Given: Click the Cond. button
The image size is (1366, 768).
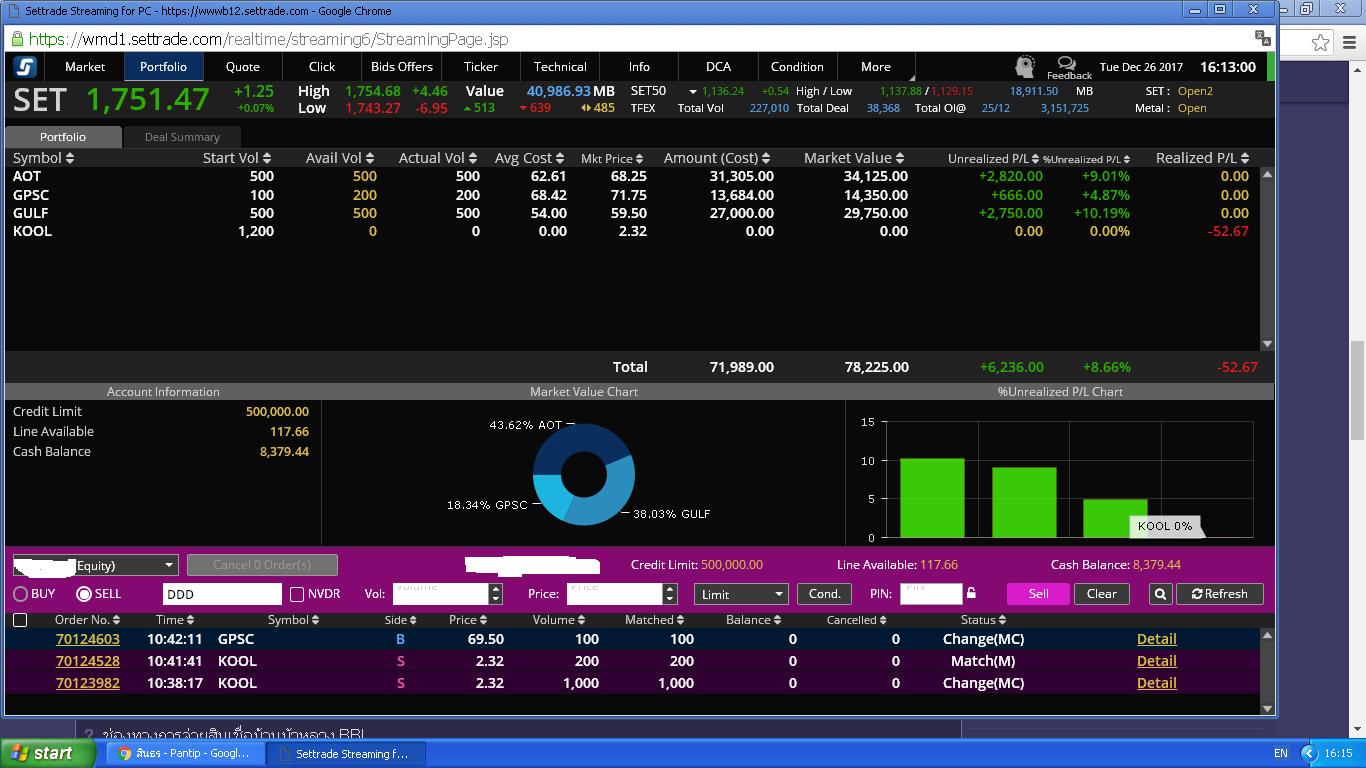Looking at the screenshot, I should point(824,594).
